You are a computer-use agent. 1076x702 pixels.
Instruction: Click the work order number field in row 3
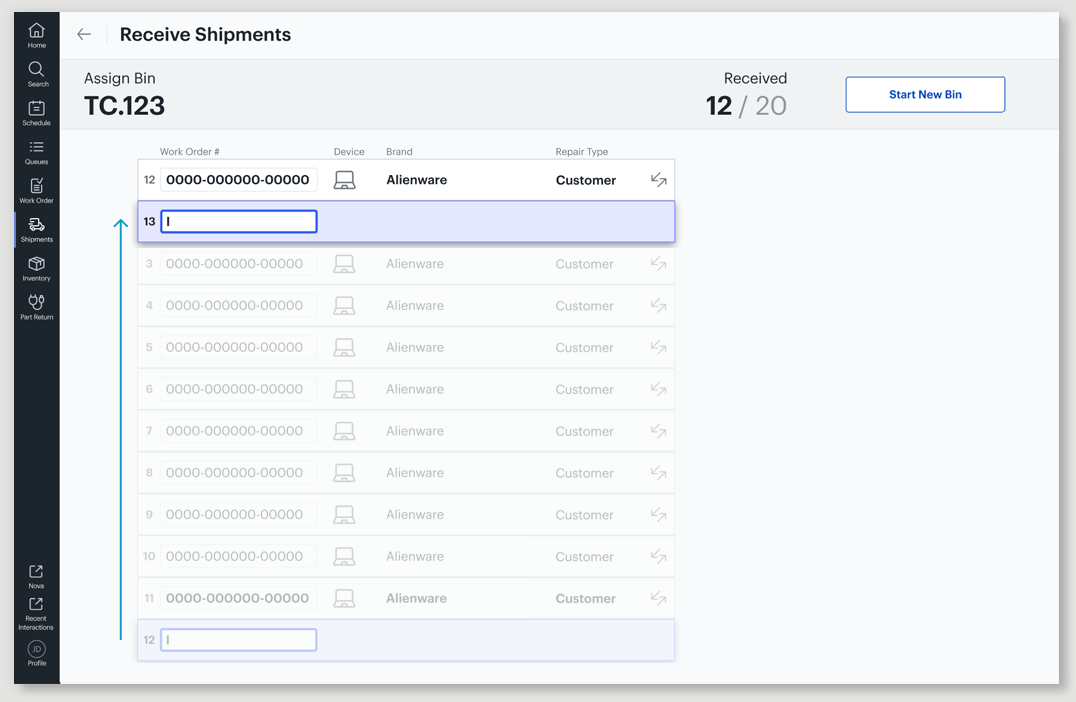pyautogui.click(x=239, y=264)
